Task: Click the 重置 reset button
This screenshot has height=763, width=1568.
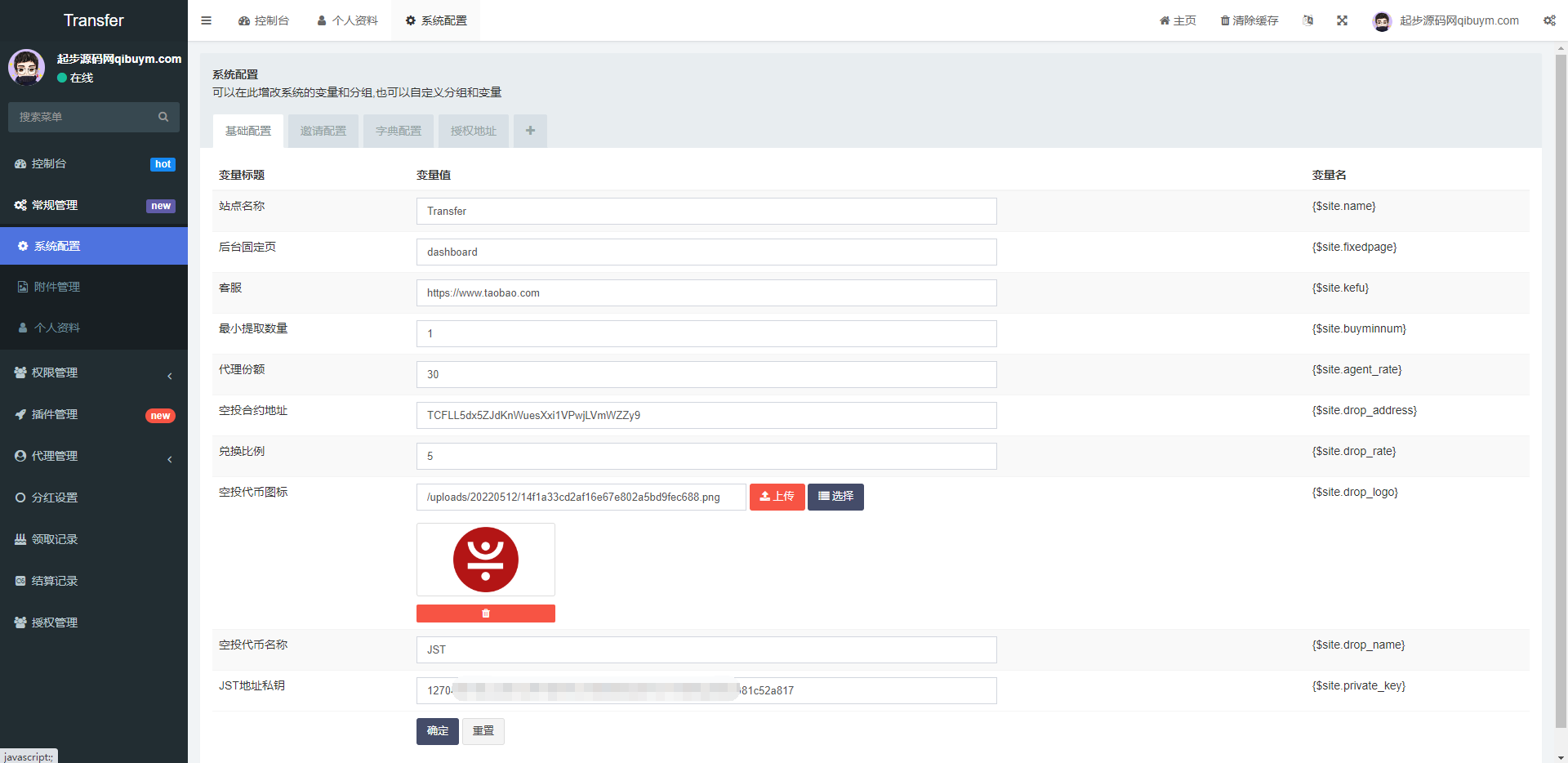Action: [483, 731]
